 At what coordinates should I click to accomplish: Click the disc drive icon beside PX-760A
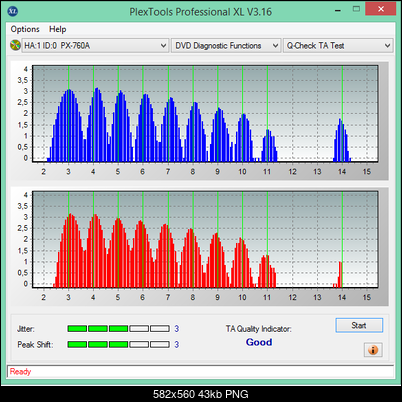point(15,45)
